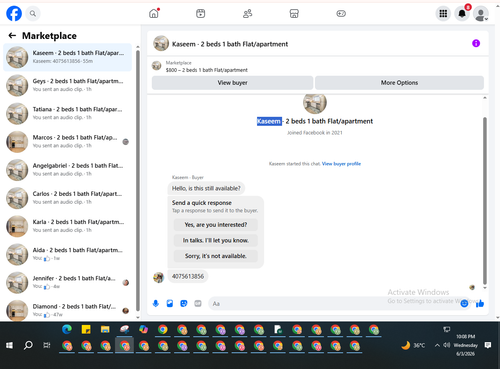Focus the Aa message input field
Image resolution: width=500 pixels, height=369 pixels.
point(333,304)
